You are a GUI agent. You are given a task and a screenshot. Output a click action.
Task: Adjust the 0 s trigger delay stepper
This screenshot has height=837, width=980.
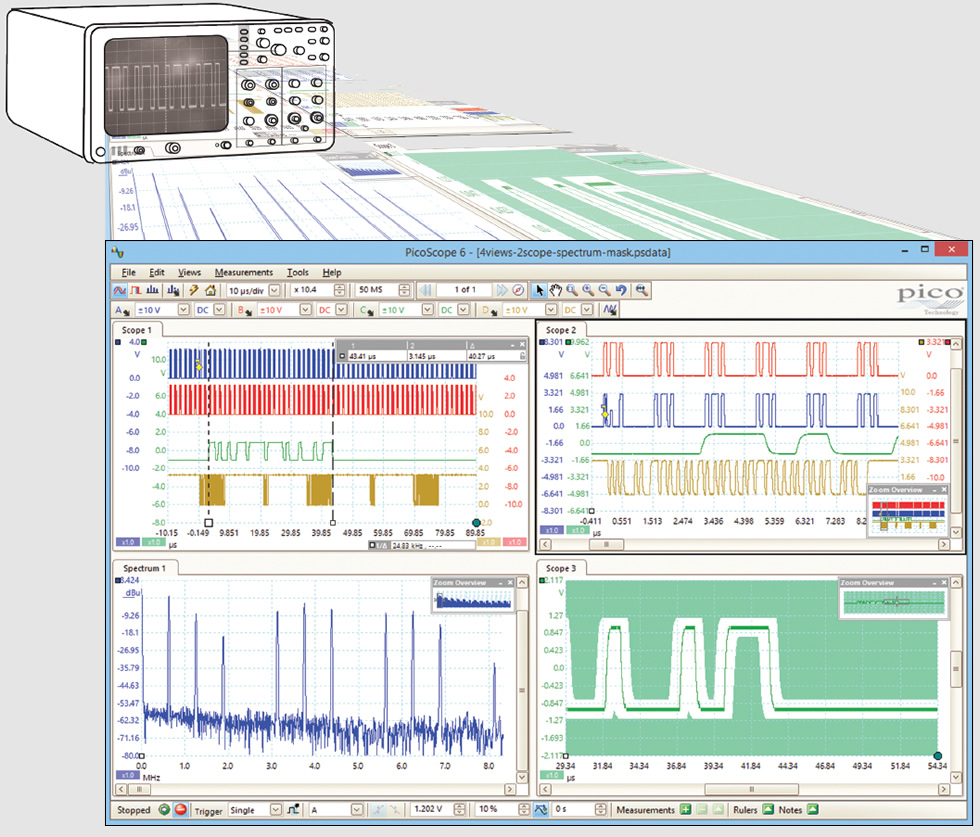pyautogui.click(x=600, y=809)
